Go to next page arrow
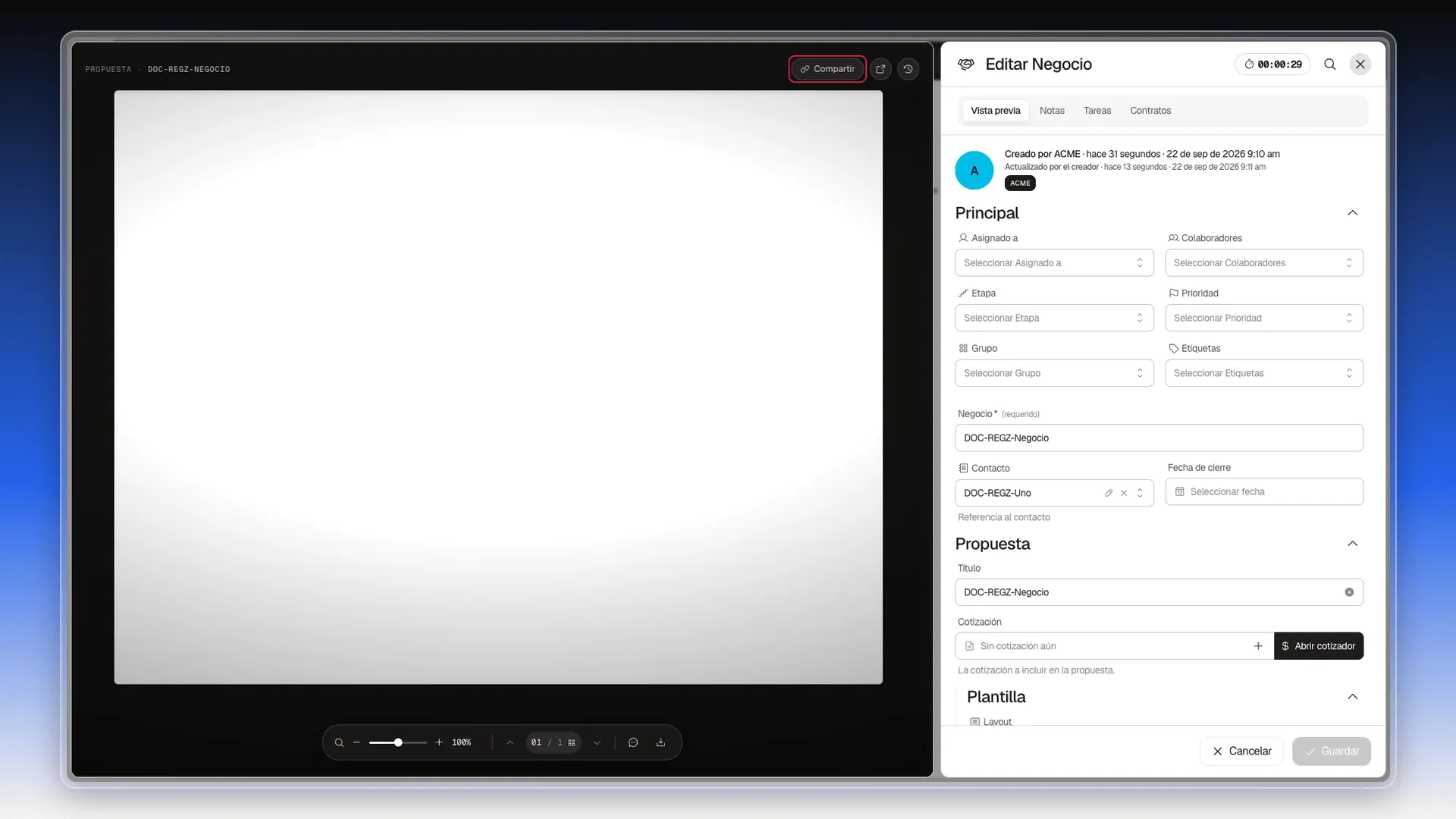 point(597,742)
